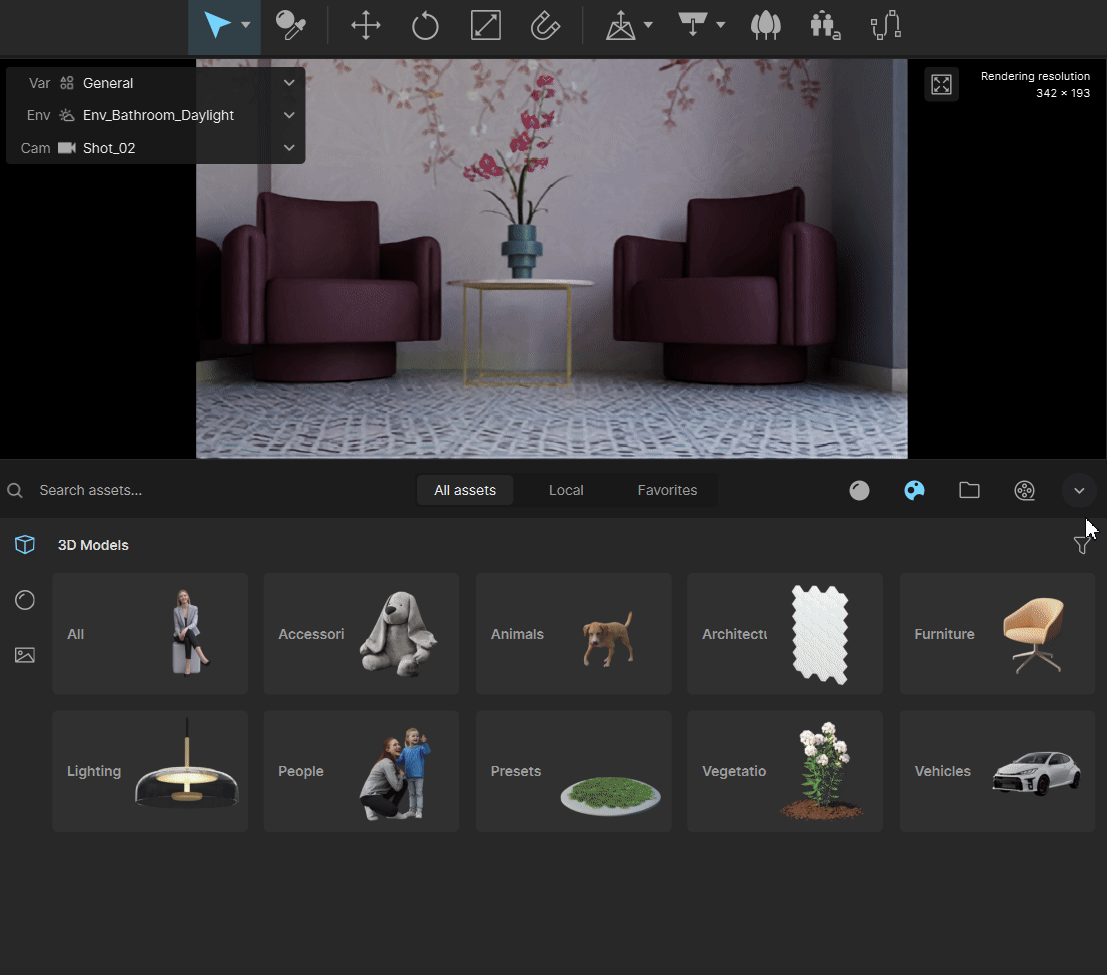
Task: Open the selection tool dropdown arrow
Action: (x=246, y=25)
